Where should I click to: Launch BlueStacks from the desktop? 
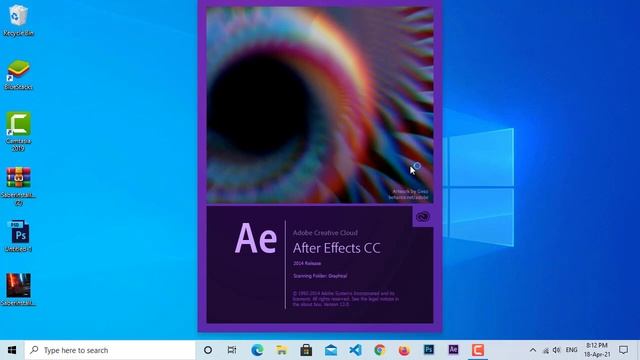coord(18,75)
